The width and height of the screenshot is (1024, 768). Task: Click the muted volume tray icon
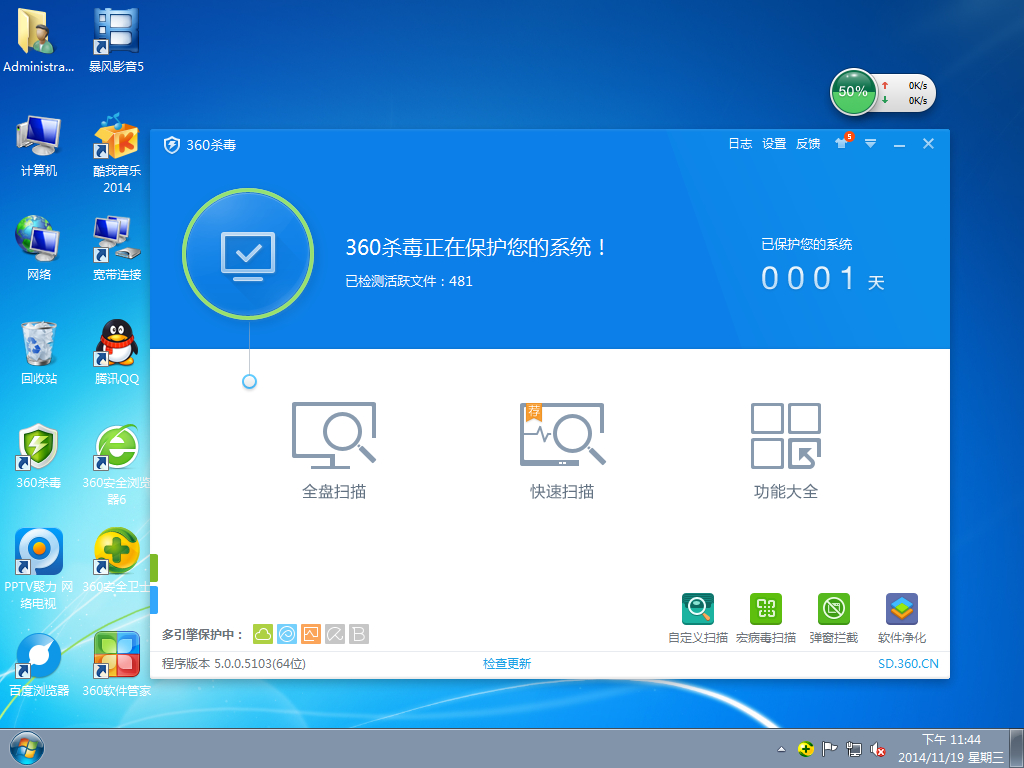[877, 749]
